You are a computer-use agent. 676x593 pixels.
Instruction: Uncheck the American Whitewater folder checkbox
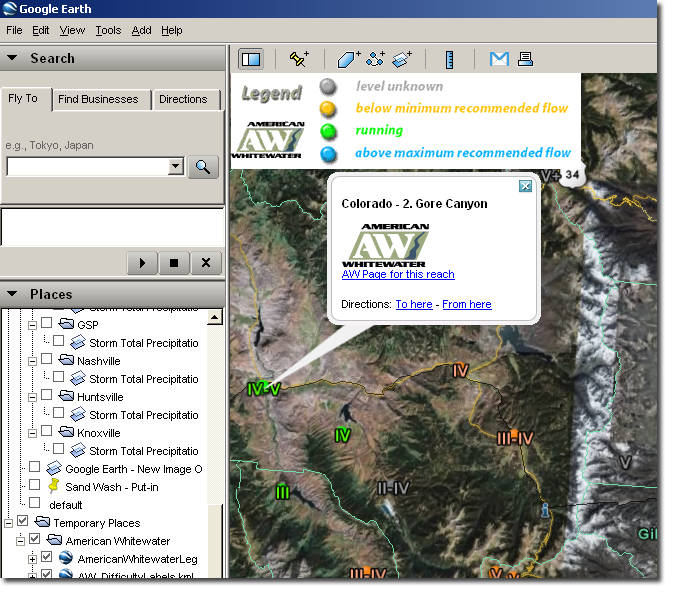(x=35, y=541)
